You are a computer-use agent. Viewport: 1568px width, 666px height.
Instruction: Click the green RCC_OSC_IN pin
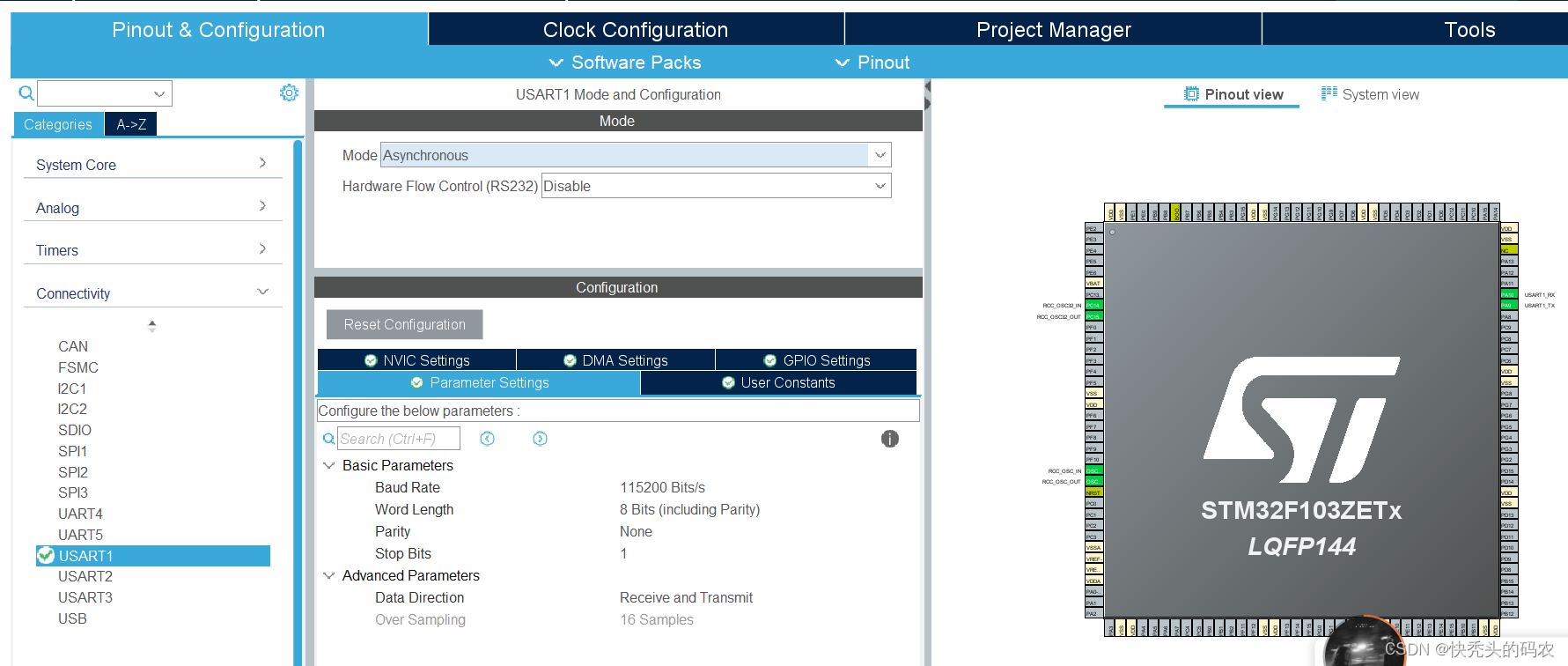click(1093, 470)
